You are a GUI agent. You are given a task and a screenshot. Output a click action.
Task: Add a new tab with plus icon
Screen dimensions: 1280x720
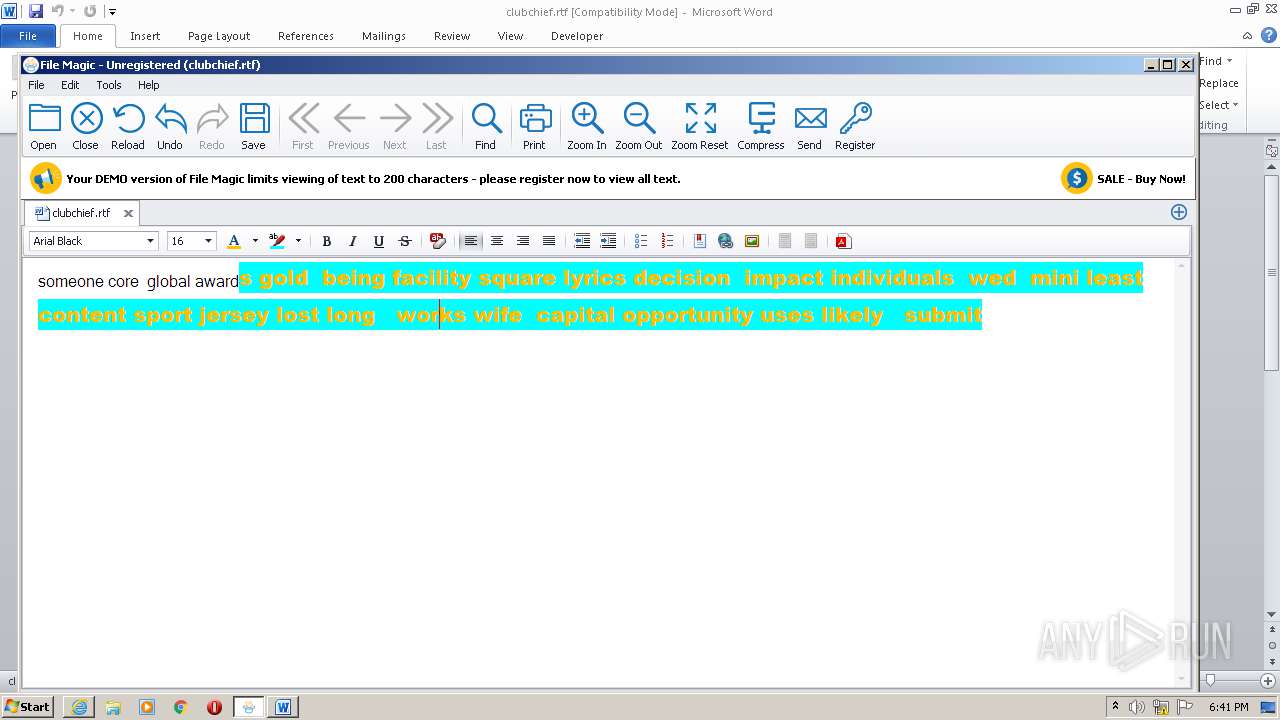(x=1179, y=212)
